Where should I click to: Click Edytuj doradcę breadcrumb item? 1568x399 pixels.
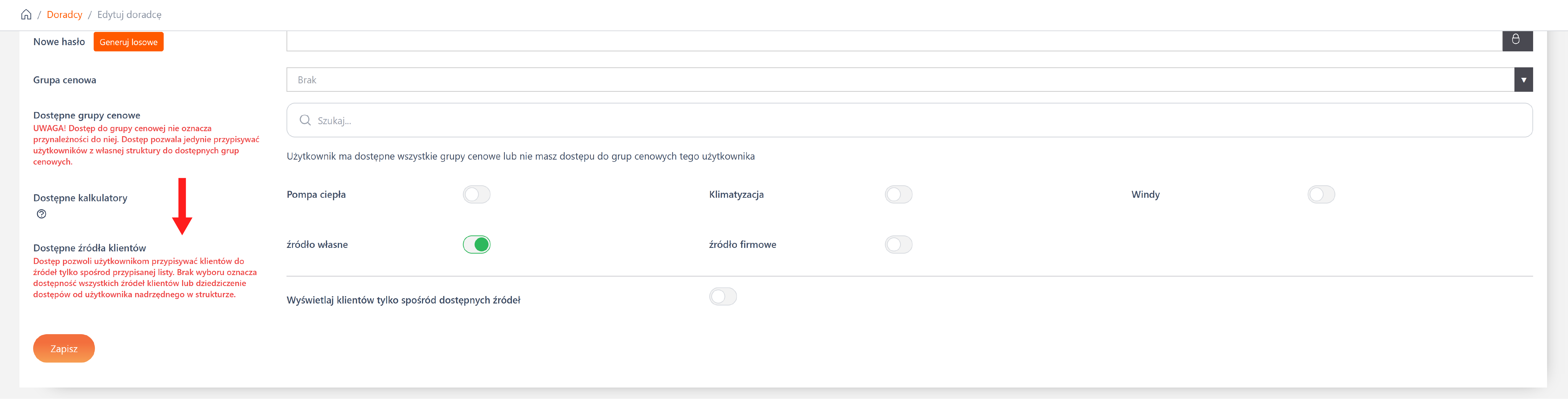click(x=129, y=15)
